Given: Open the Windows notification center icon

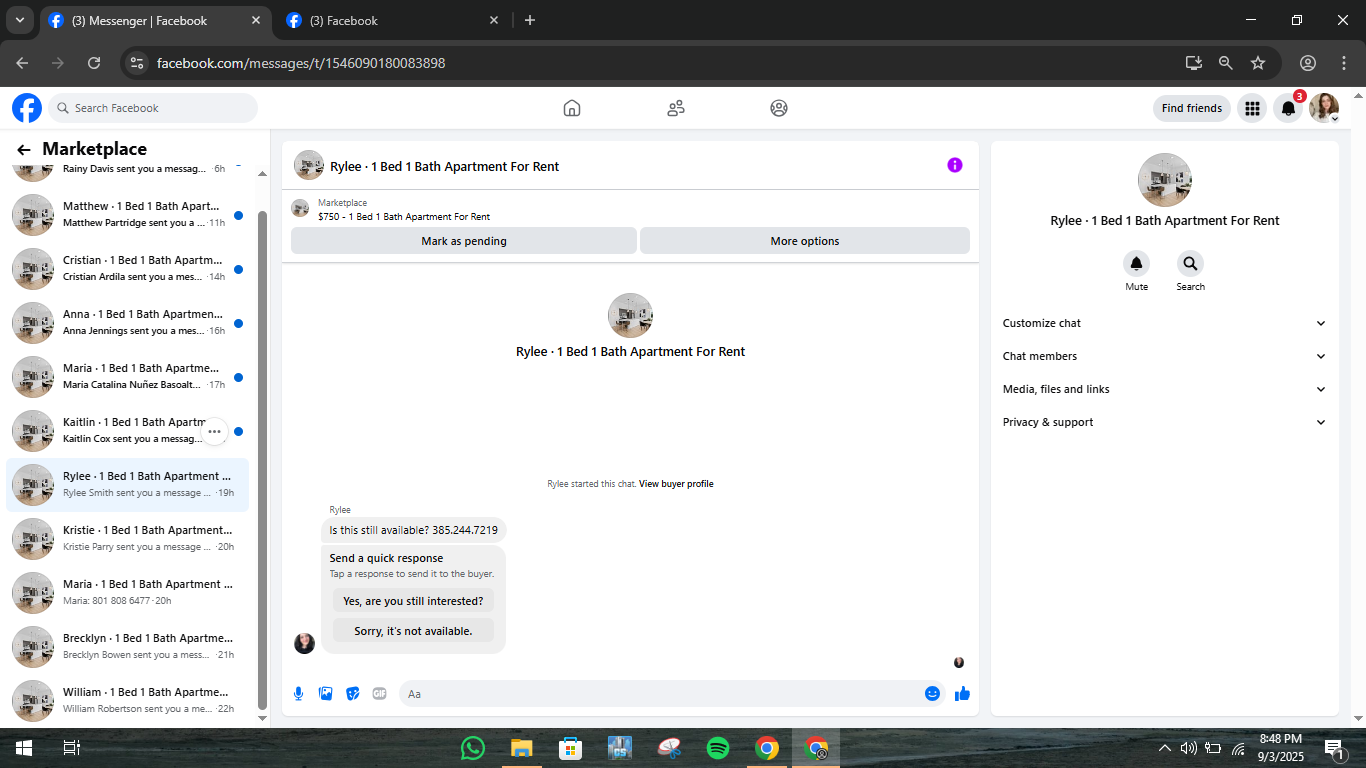Looking at the screenshot, I should [1333, 748].
